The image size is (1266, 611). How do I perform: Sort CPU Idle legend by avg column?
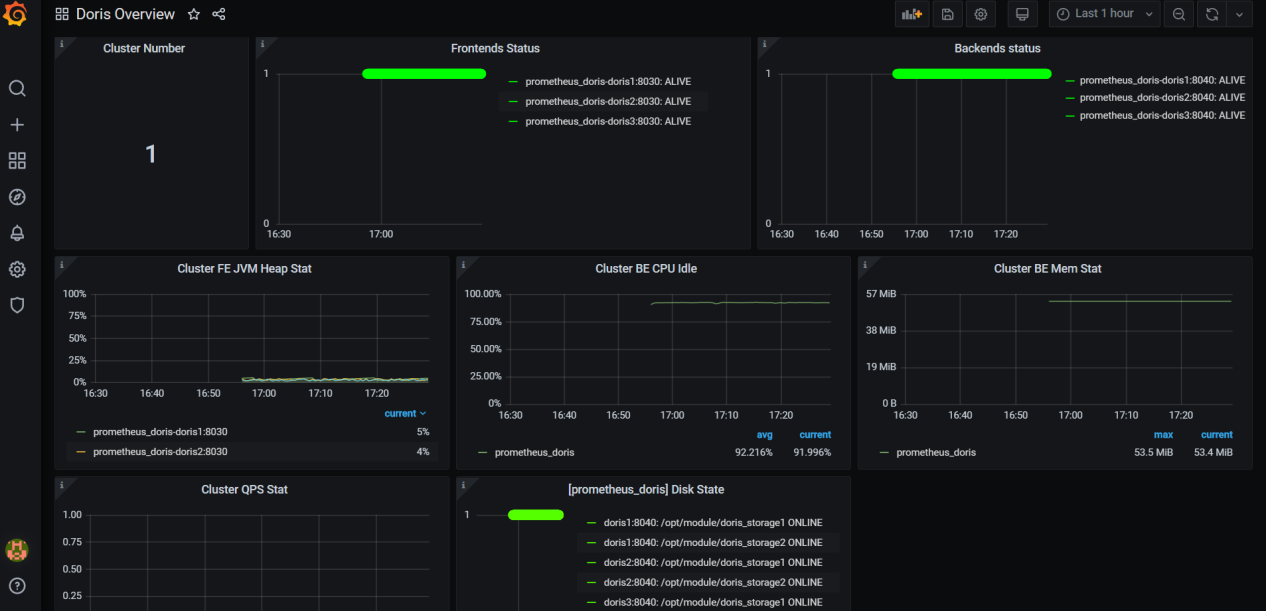(x=764, y=435)
